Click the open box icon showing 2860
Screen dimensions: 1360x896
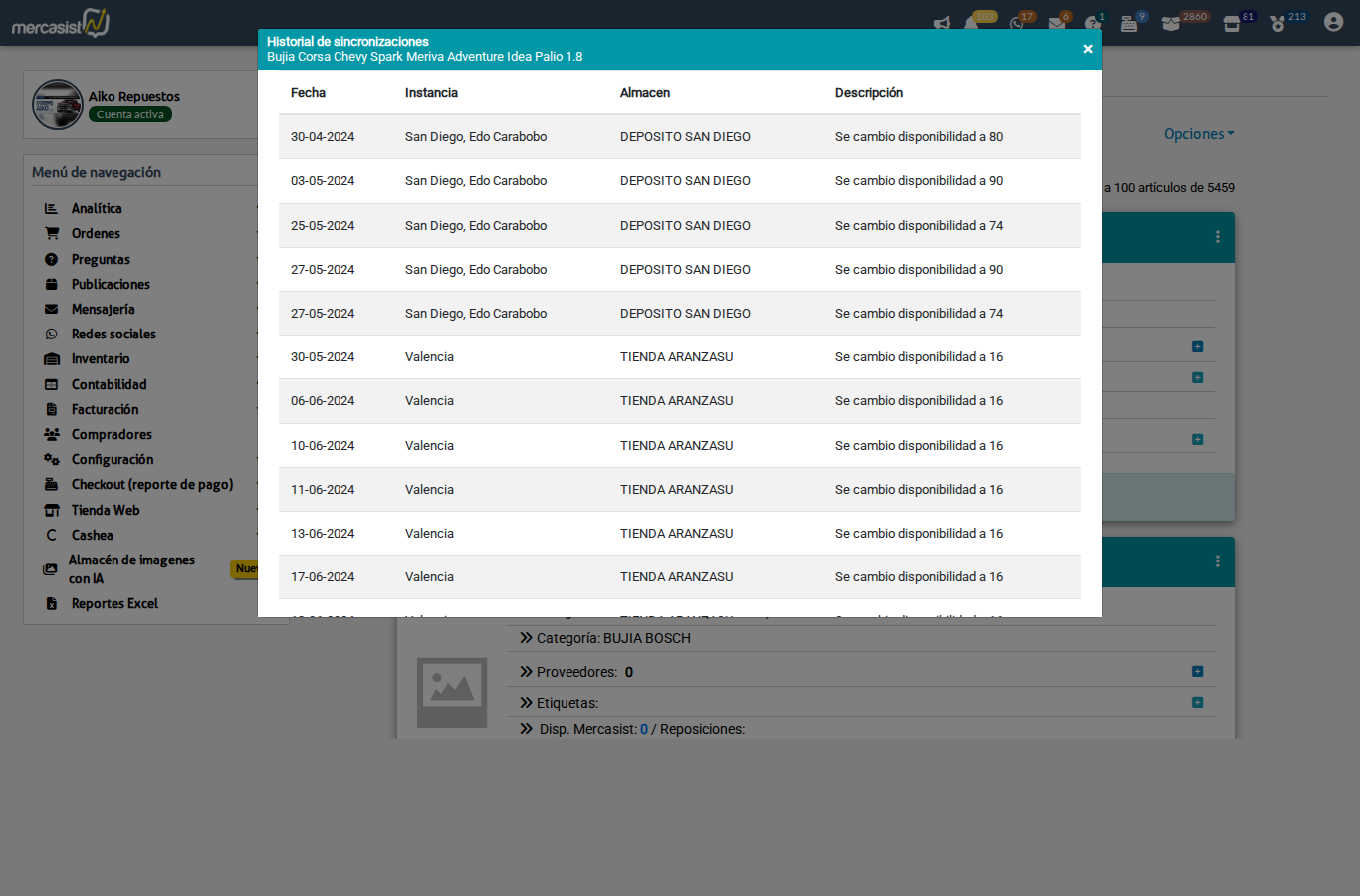[x=1171, y=24]
